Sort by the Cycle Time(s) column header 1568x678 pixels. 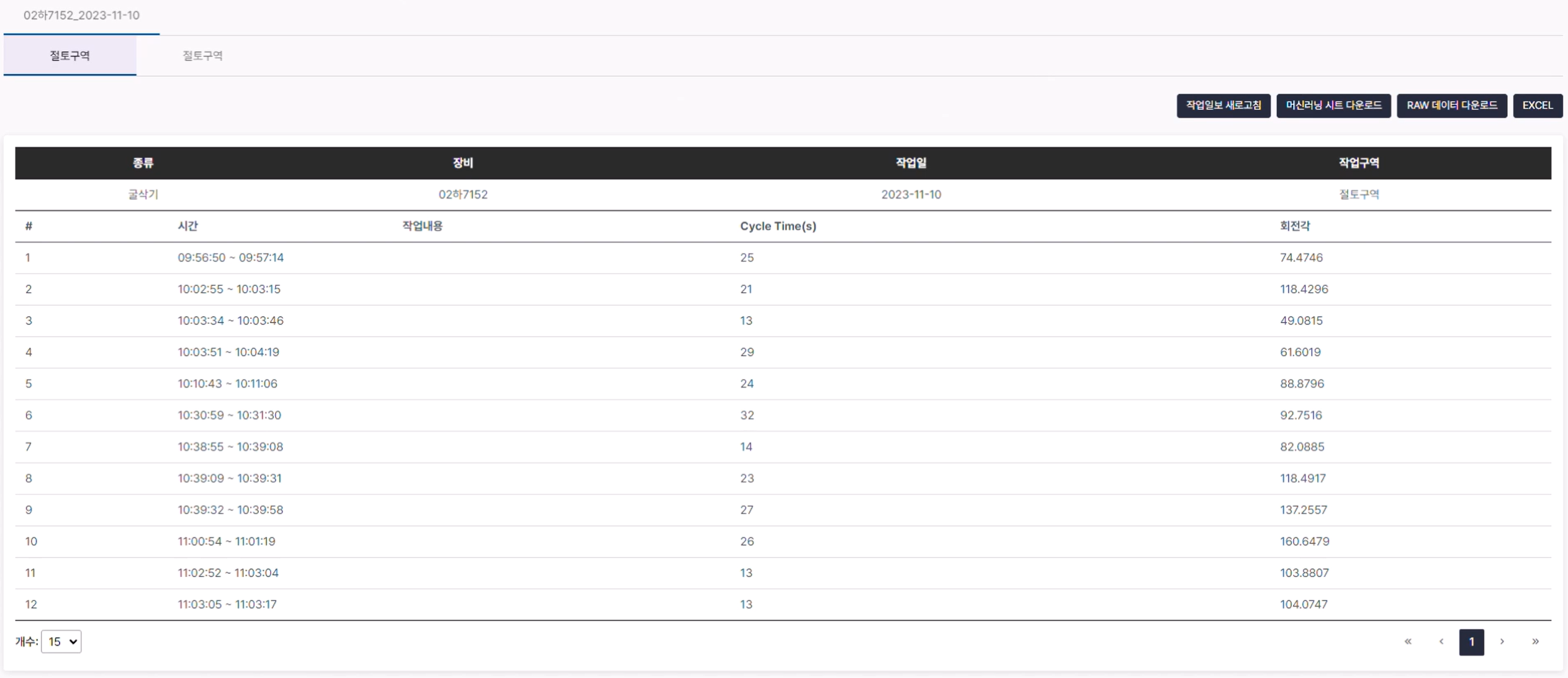click(x=777, y=226)
